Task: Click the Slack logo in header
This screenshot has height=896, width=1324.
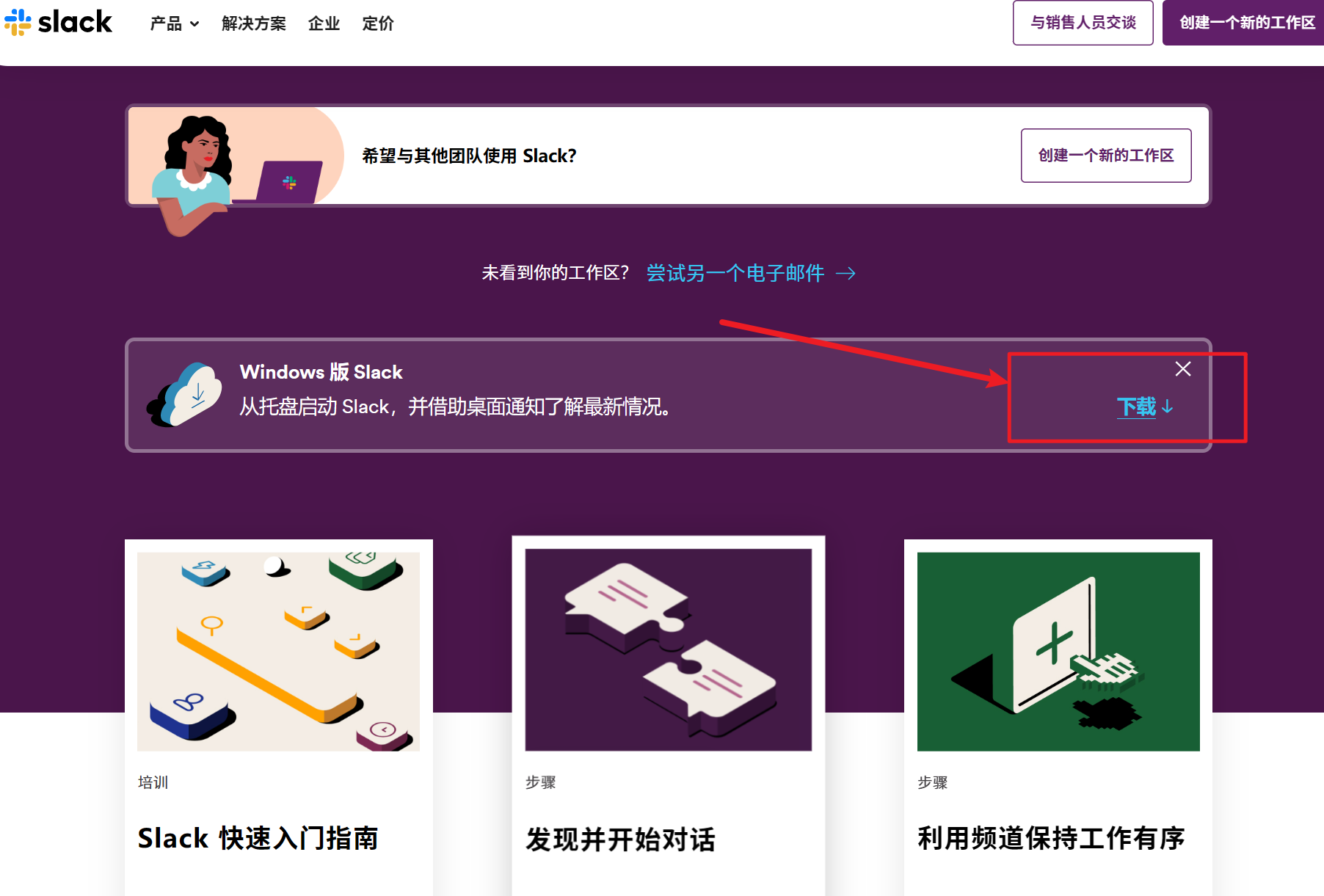Action: (x=58, y=22)
